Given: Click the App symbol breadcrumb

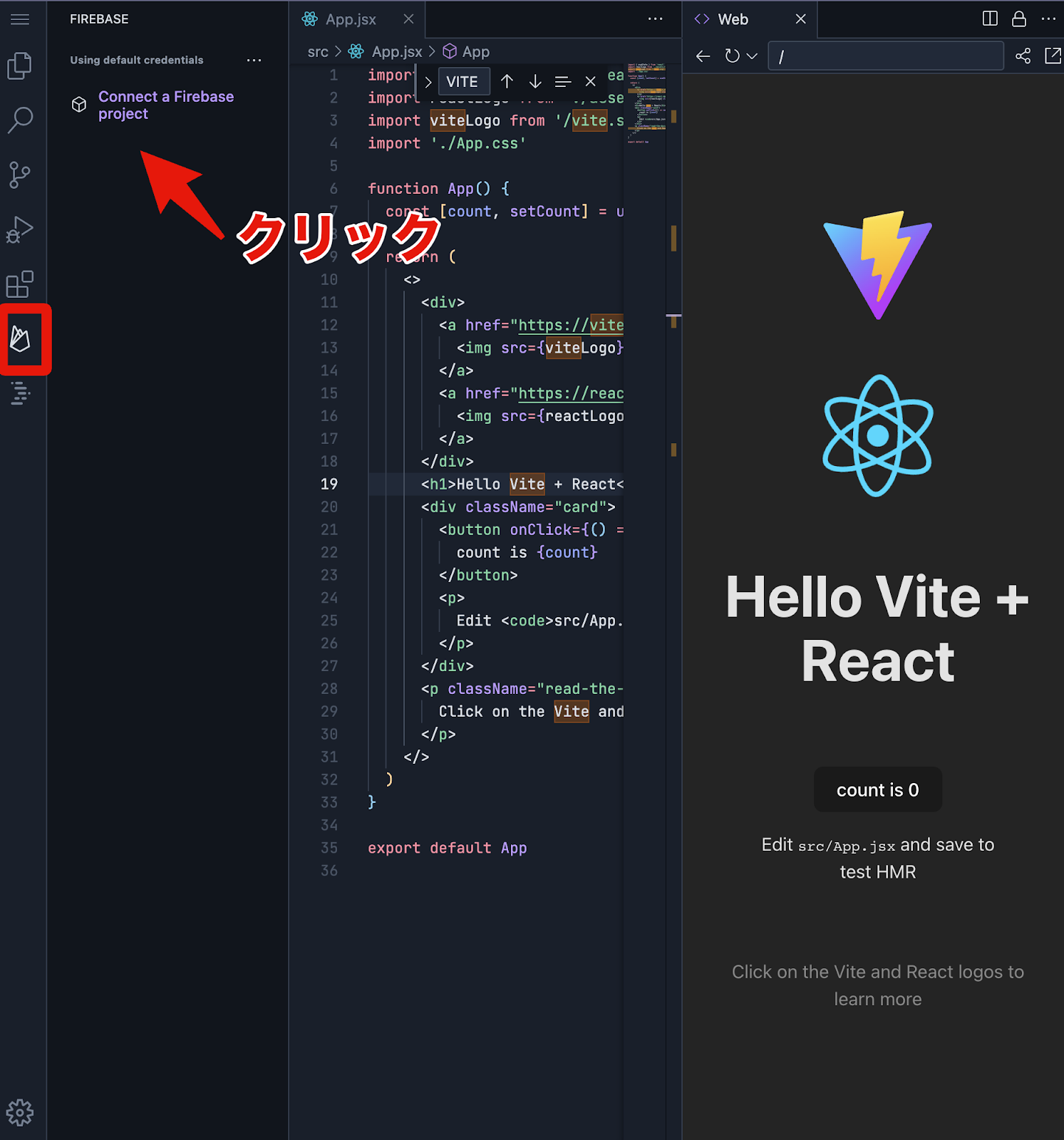Looking at the screenshot, I should [x=475, y=52].
